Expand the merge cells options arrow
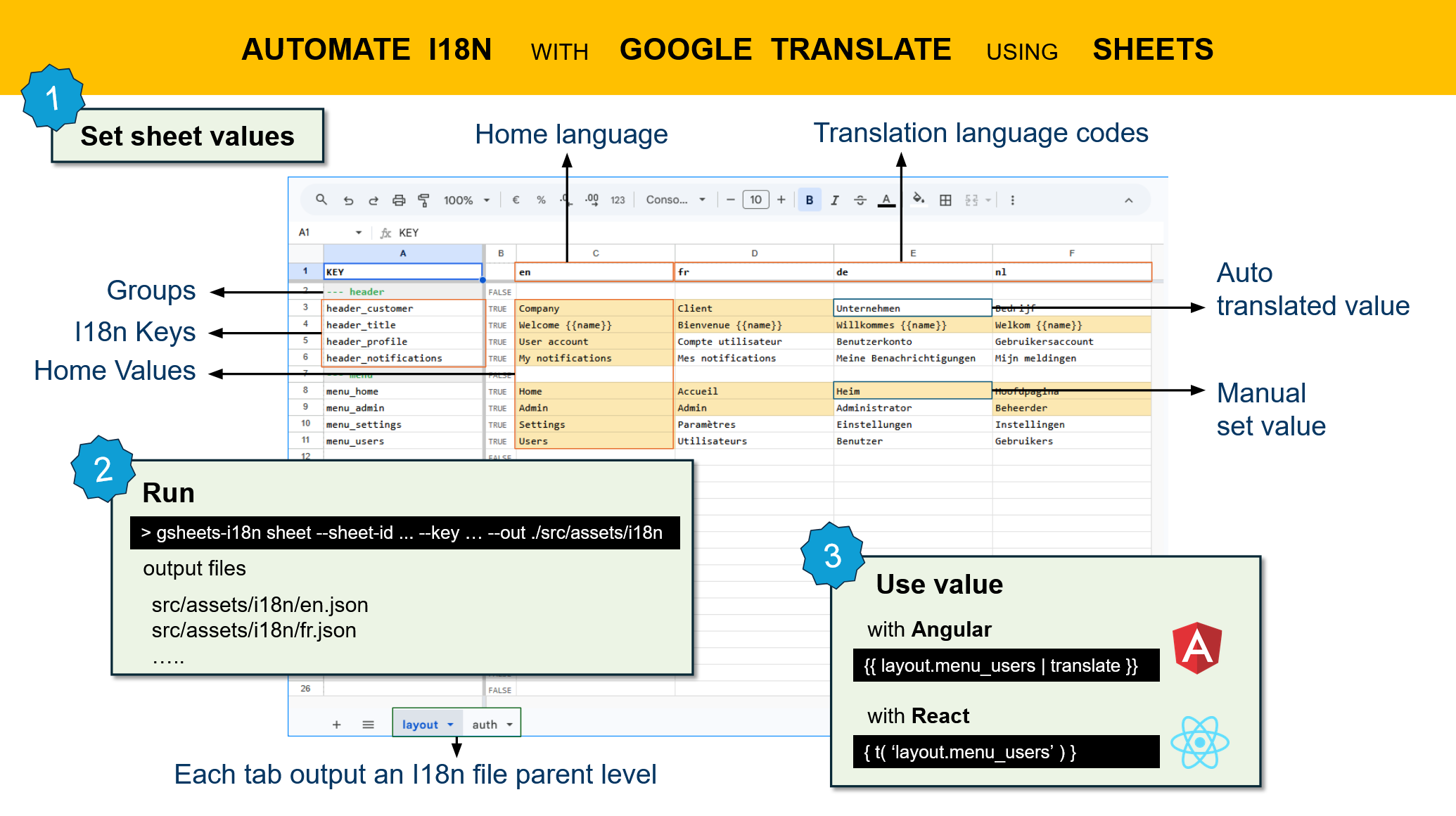The image size is (1456, 816). [x=988, y=200]
